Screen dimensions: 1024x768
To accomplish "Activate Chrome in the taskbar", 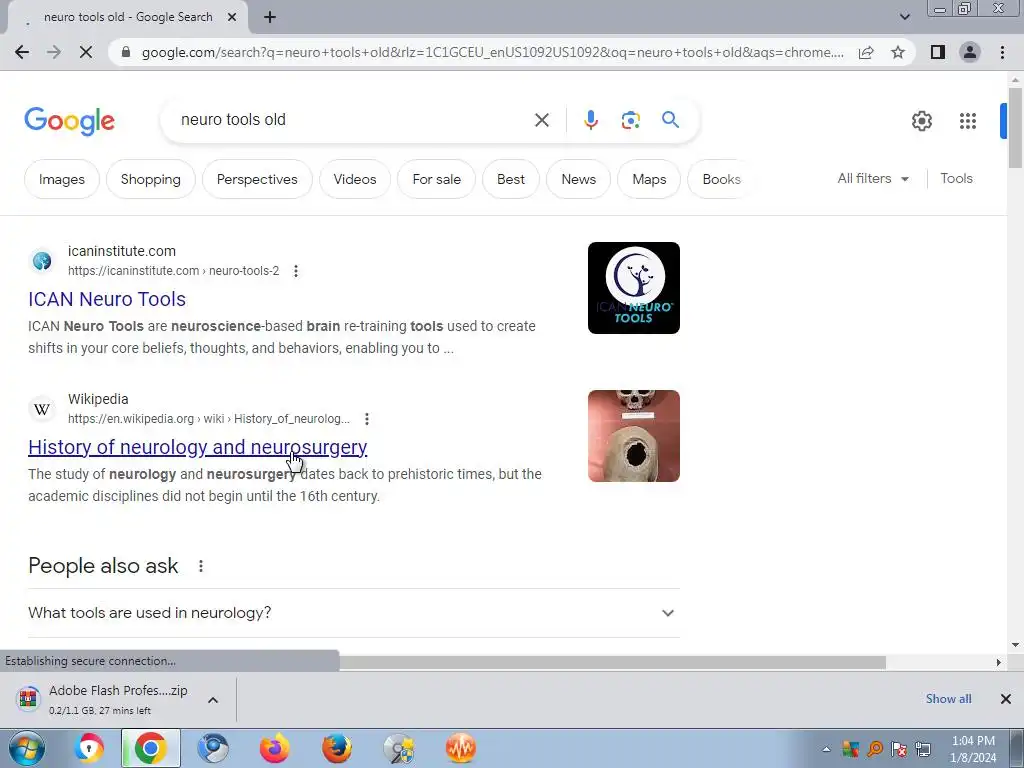I will (150, 748).
